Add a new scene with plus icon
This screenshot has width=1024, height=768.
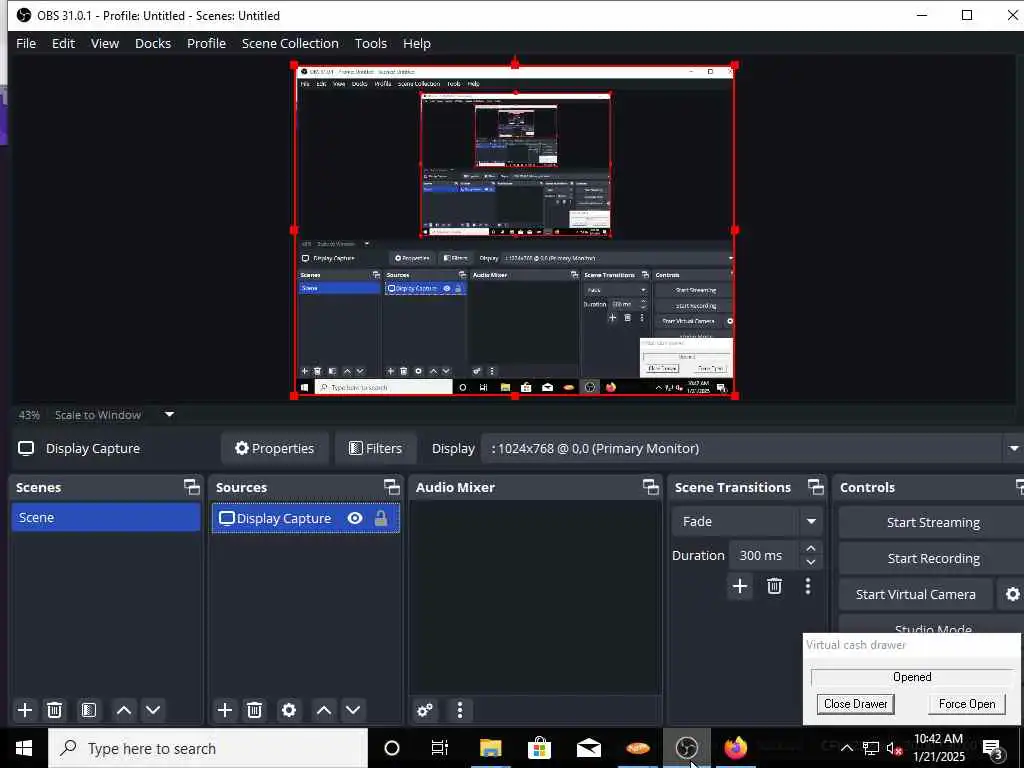click(25, 710)
